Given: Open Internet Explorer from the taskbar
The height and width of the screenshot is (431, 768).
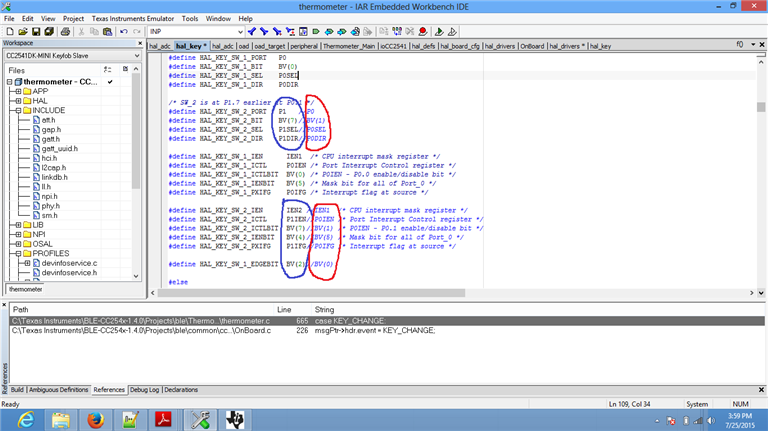Looking at the screenshot, I should 26,420.
